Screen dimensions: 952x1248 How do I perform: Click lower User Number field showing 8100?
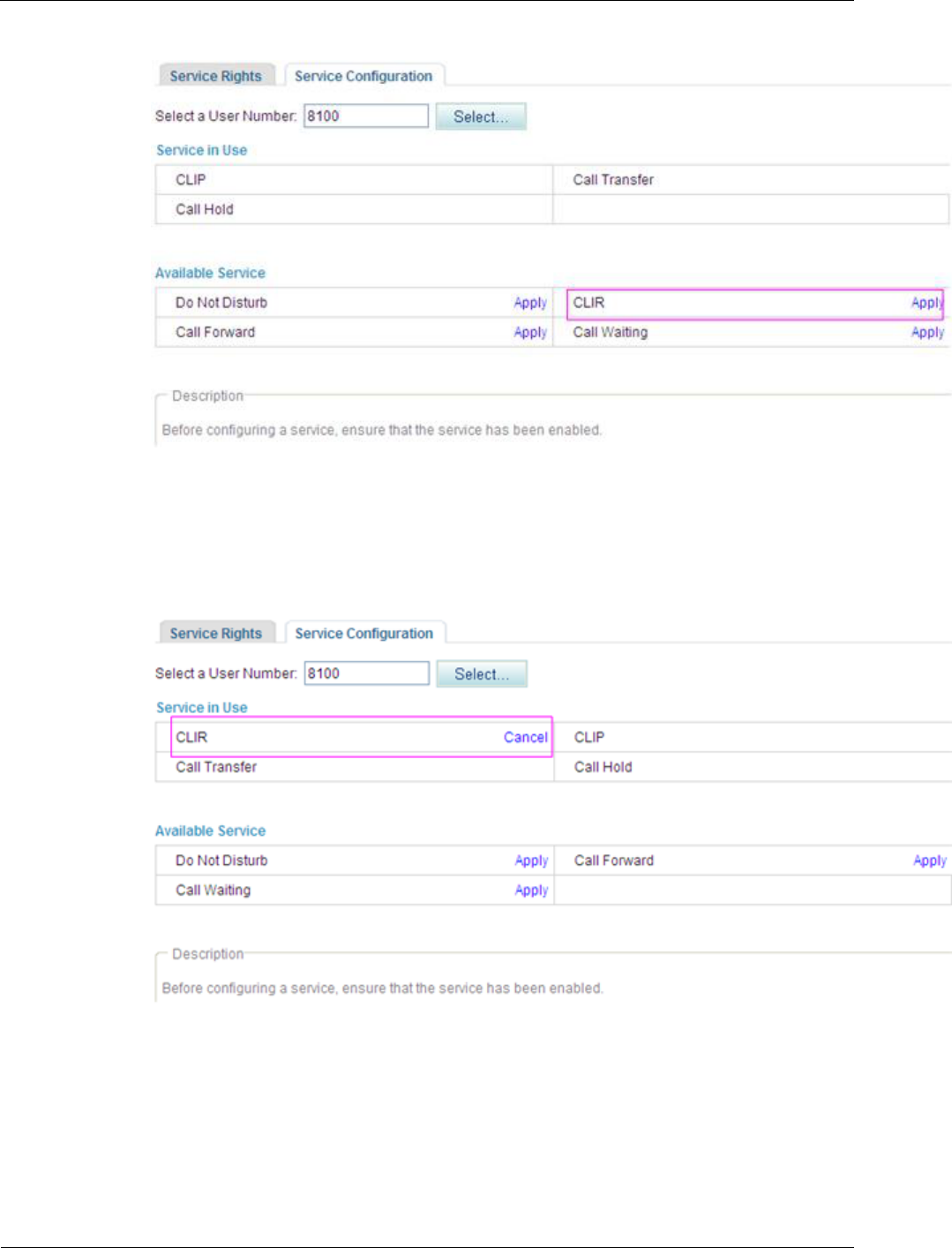367,673
